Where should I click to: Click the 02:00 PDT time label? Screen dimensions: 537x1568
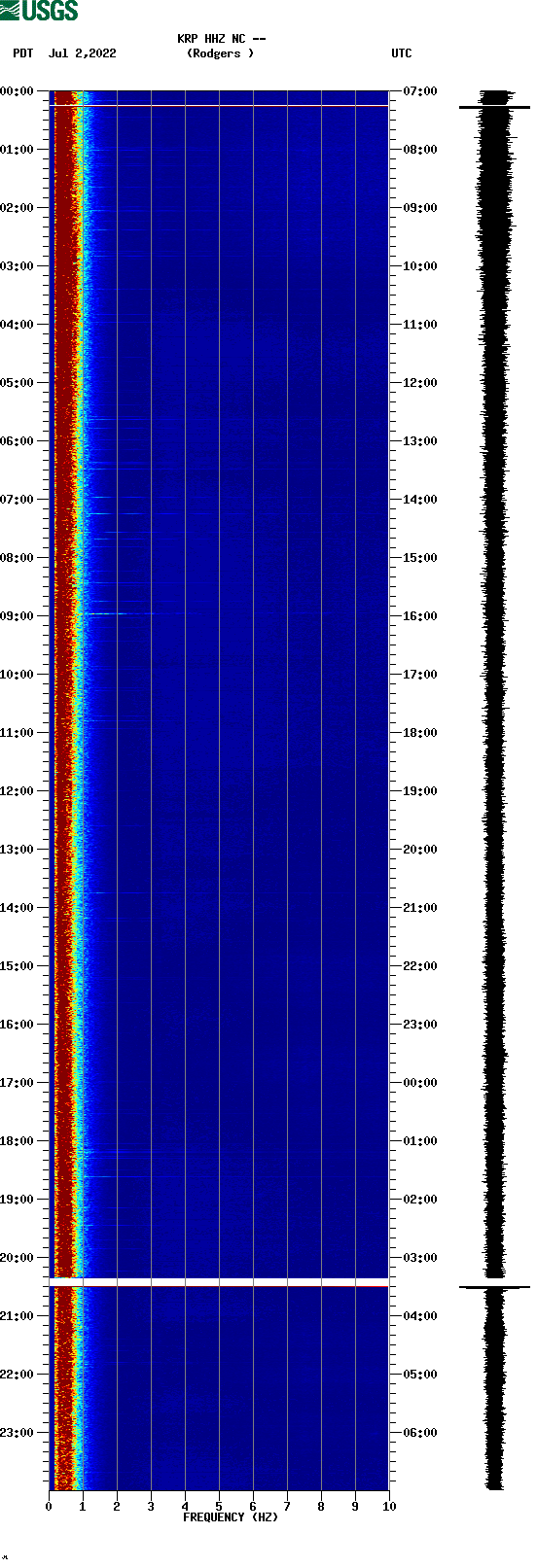[18, 208]
